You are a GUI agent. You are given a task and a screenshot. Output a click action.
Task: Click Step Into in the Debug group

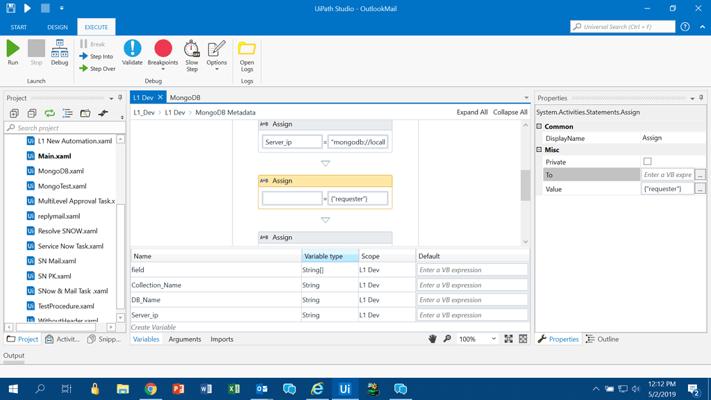(x=96, y=56)
